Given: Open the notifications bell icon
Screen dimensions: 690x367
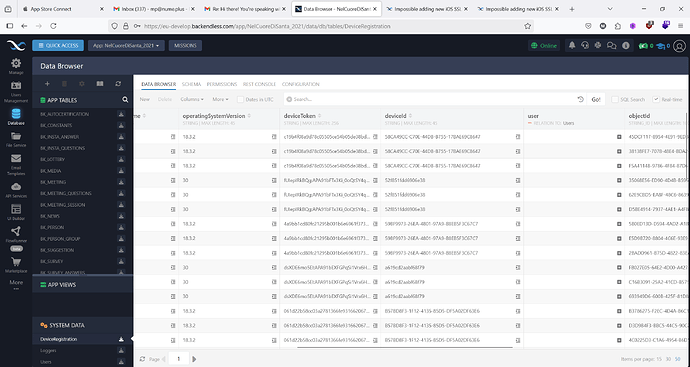Looking at the screenshot, I should point(572,45).
